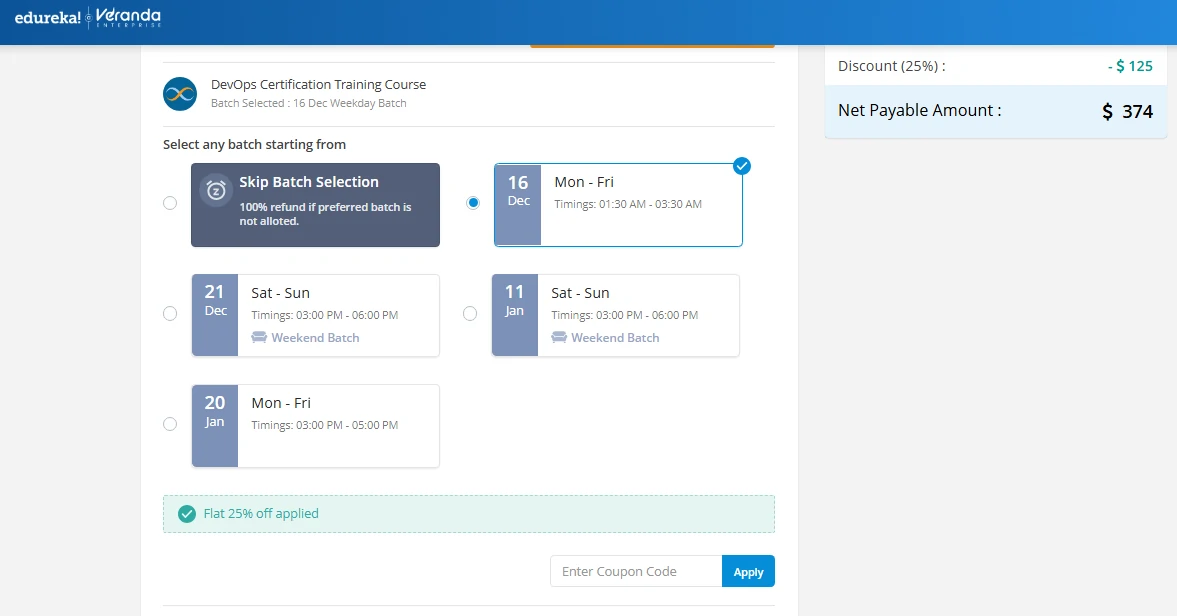1177x616 pixels.
Task: Select the 21 Dec Sat - Sun radio button
Action: pos(170,314)
